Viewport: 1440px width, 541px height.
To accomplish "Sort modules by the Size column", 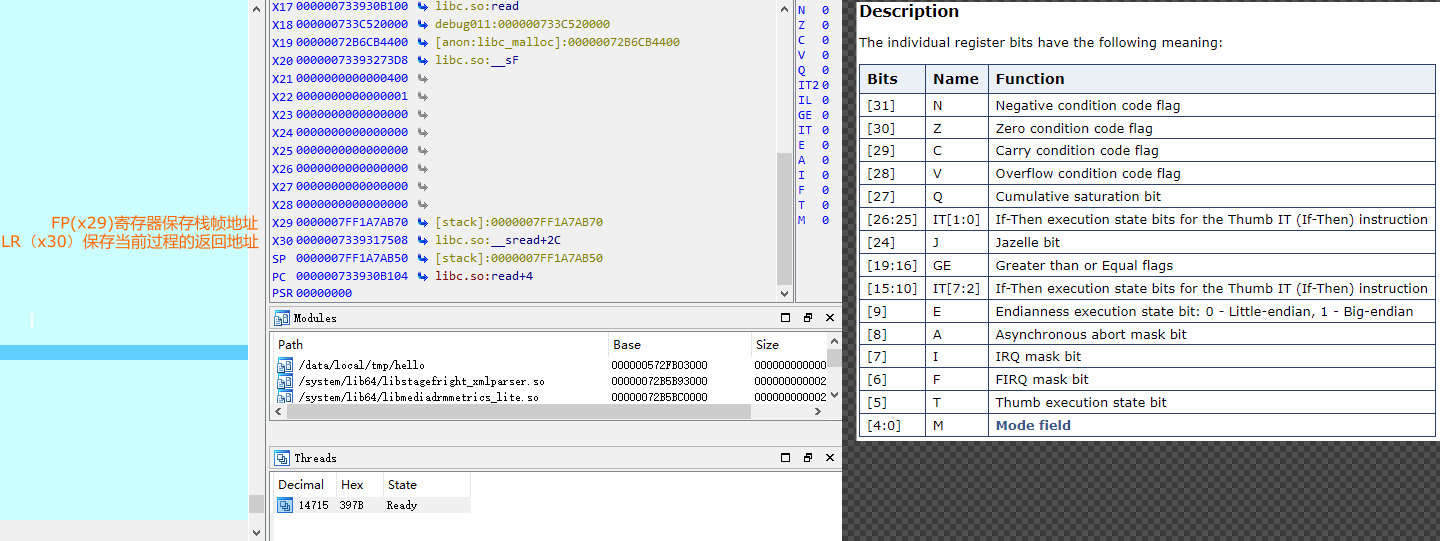I will pos(789,344).
